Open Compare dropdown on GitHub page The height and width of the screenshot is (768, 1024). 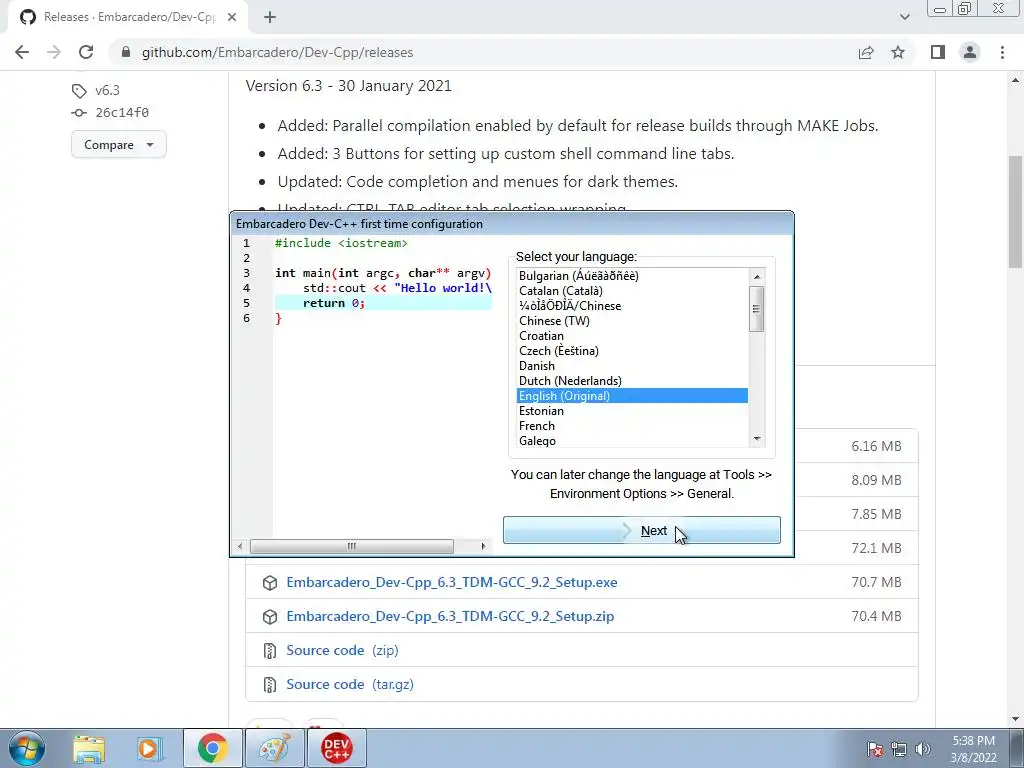118,144
